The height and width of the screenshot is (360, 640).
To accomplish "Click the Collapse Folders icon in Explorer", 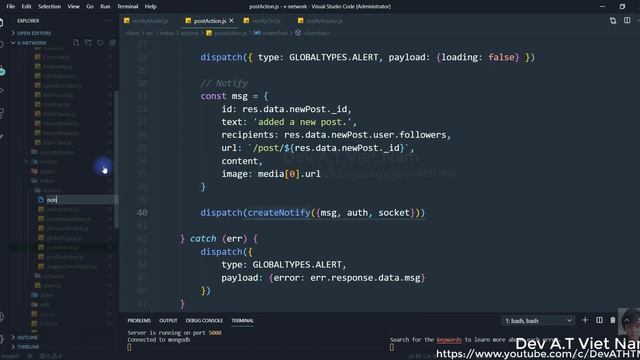I will point(112,42).
